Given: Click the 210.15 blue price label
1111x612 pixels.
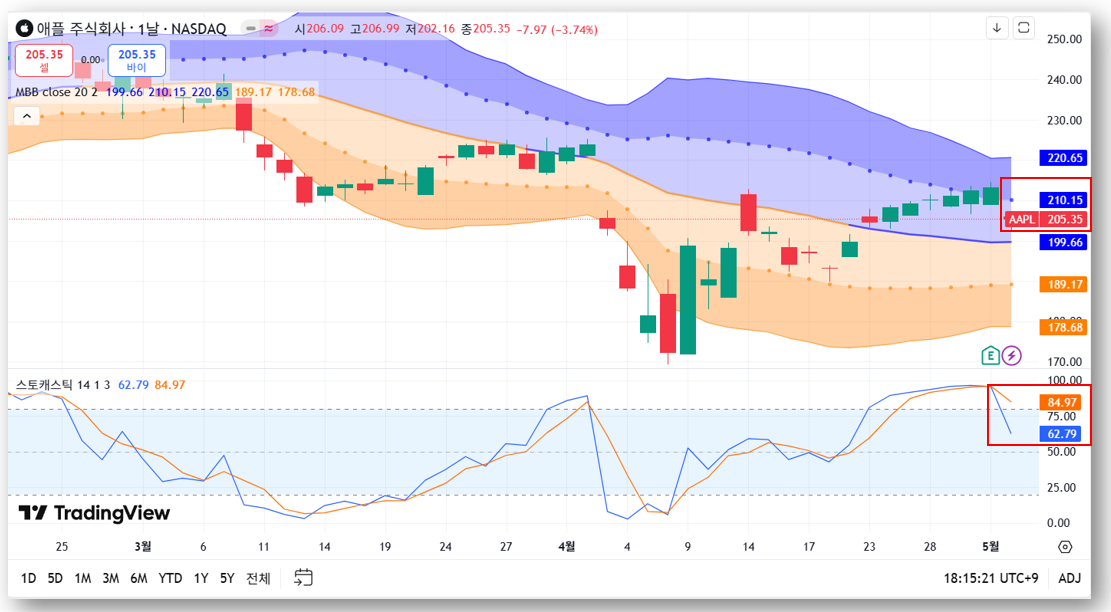Looking at the screenshot, I should [x=1063, y=200].
